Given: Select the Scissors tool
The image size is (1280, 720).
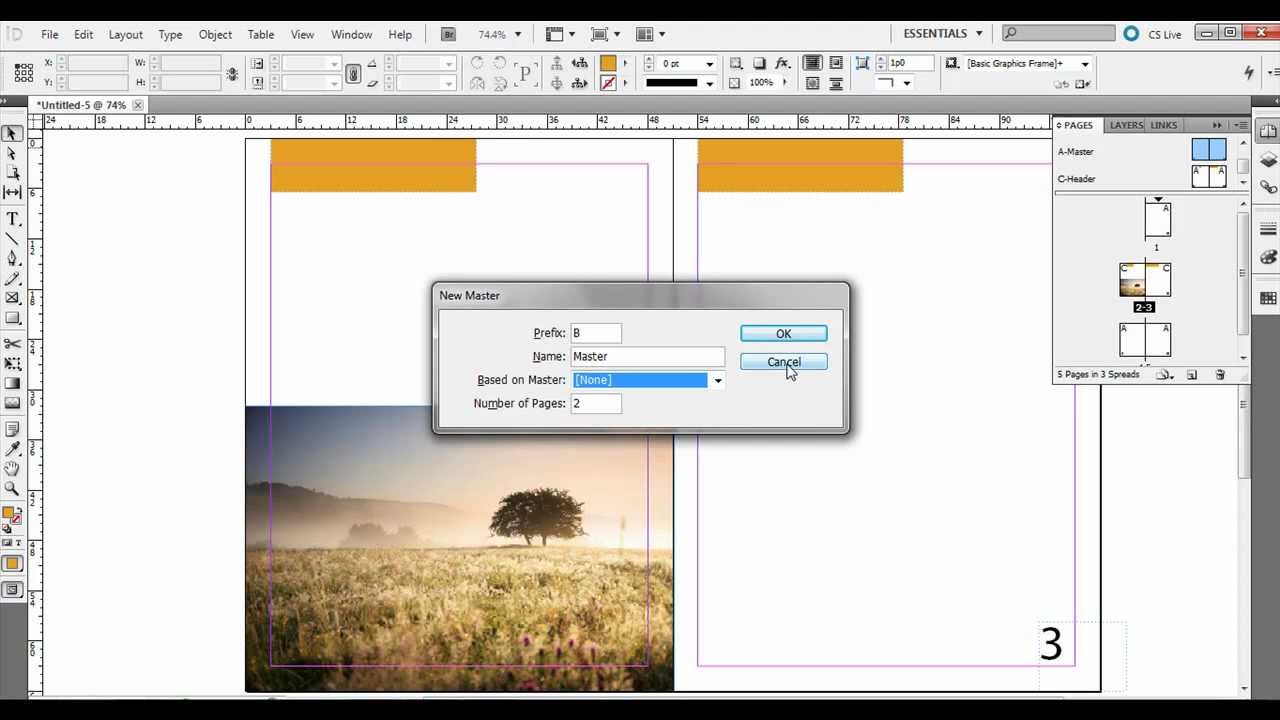Looking at the screenshot, I should pyautogui.click(x=13, y=344).
